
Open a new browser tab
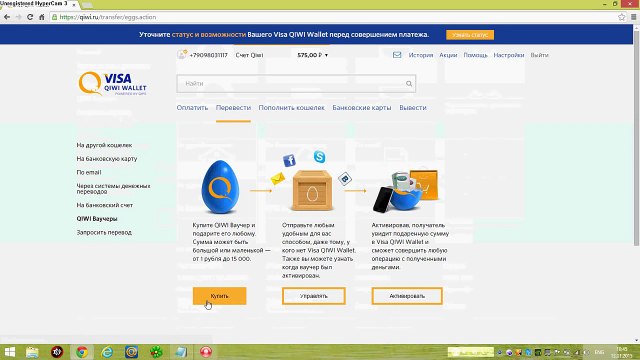click(x=87, y=5)
